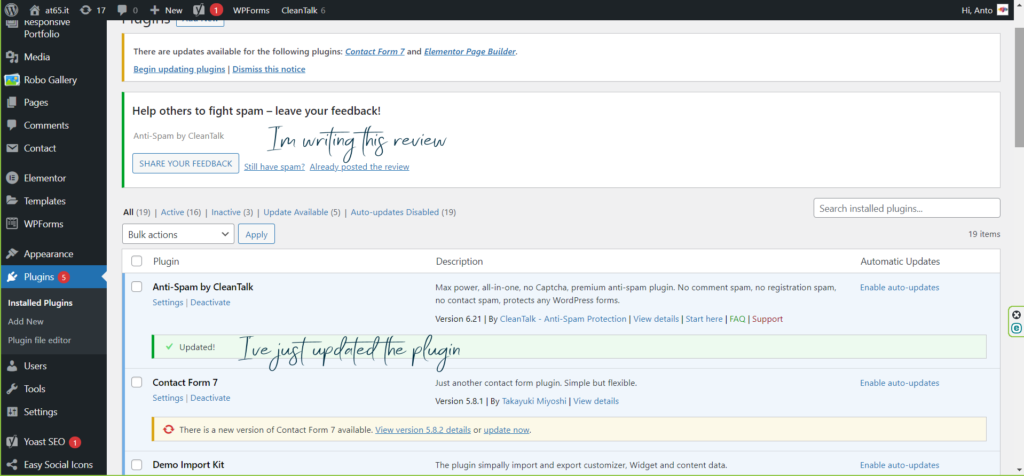Enable auto-updates for Contact Form 7
Viewport: 1024px width, 476px height.
(x=899, y=383)
